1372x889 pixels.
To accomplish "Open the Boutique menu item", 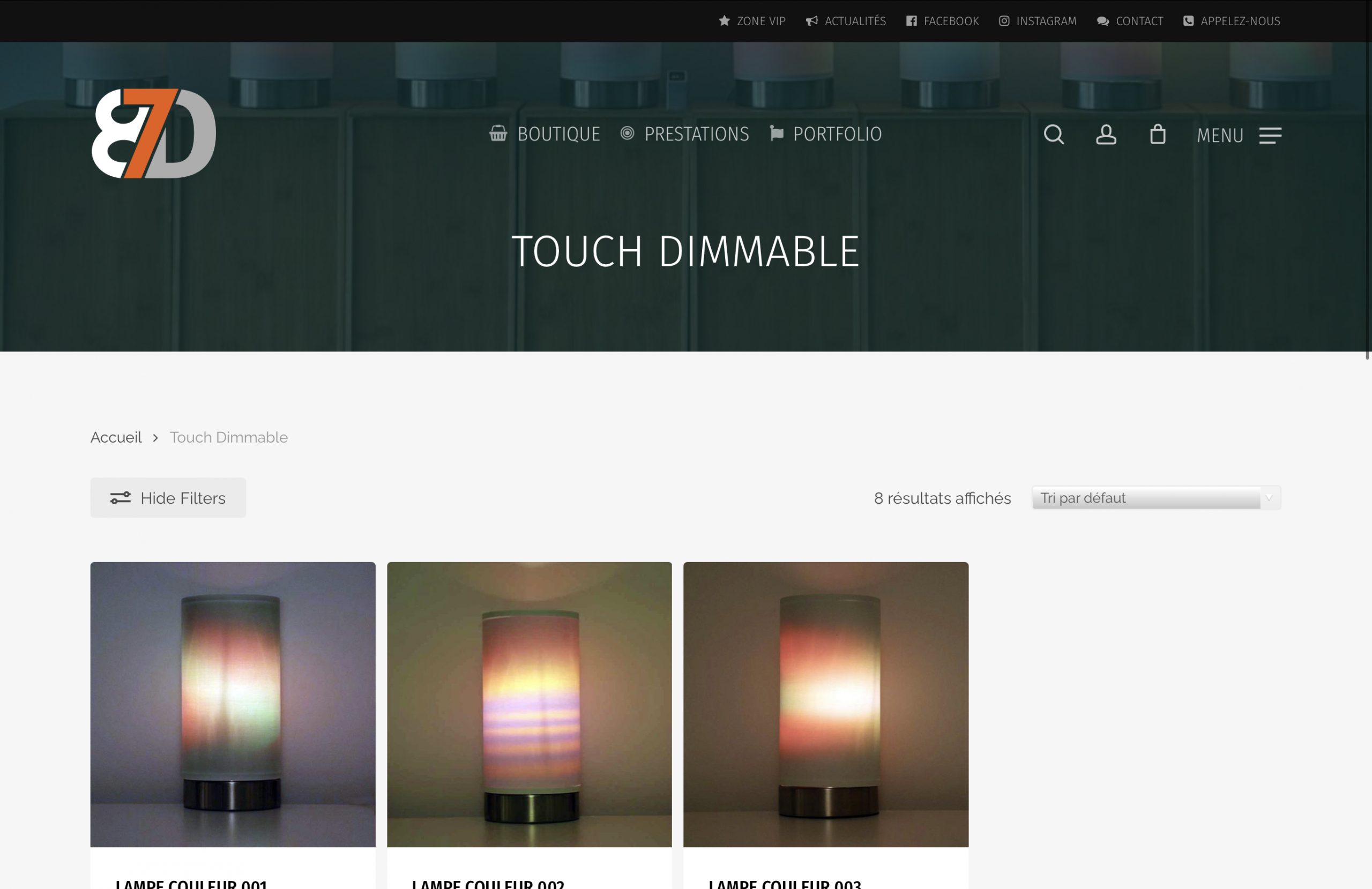I will [x=558, y=135].
